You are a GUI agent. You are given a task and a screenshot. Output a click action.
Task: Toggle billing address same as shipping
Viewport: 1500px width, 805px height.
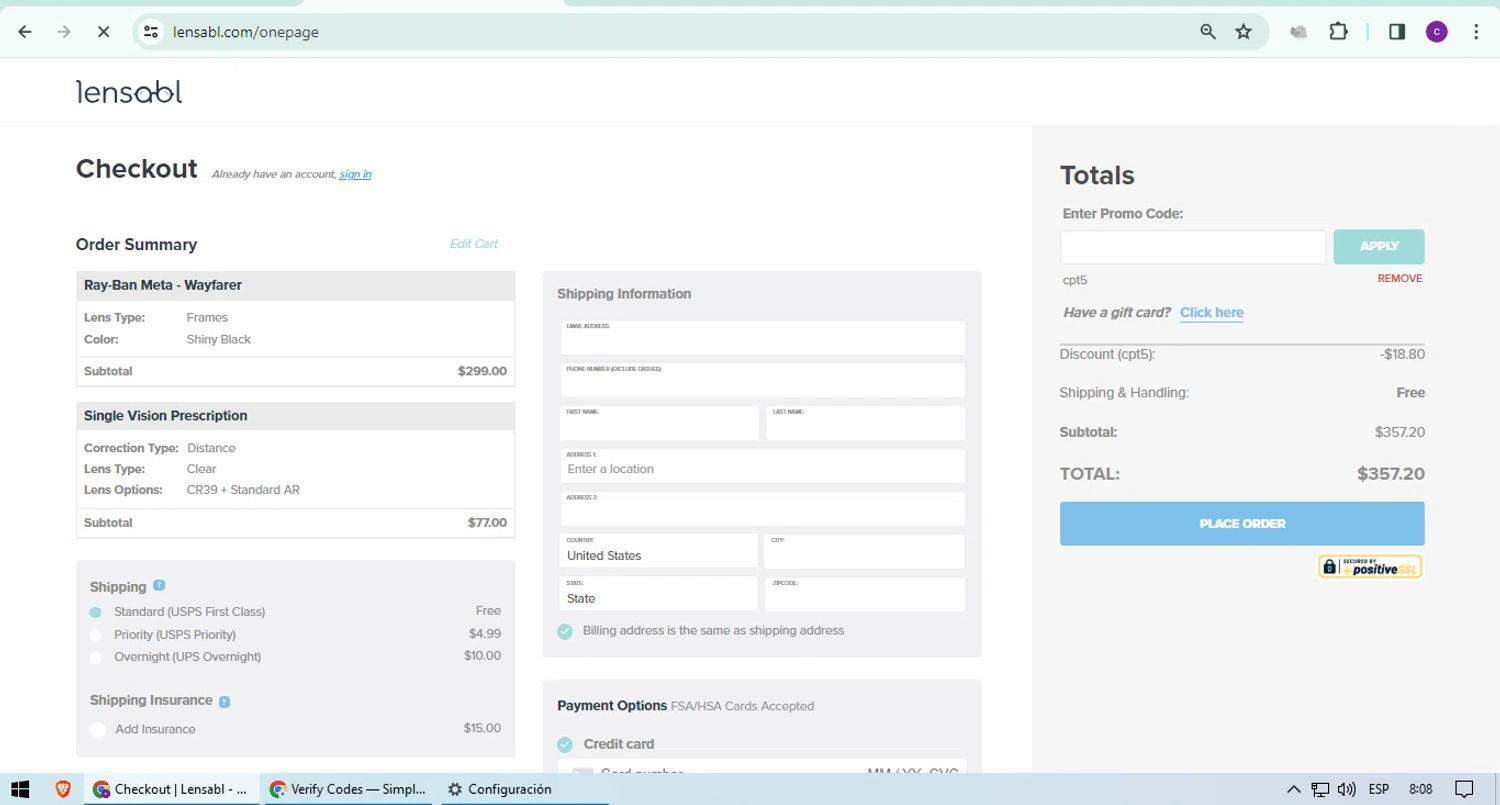565,631
